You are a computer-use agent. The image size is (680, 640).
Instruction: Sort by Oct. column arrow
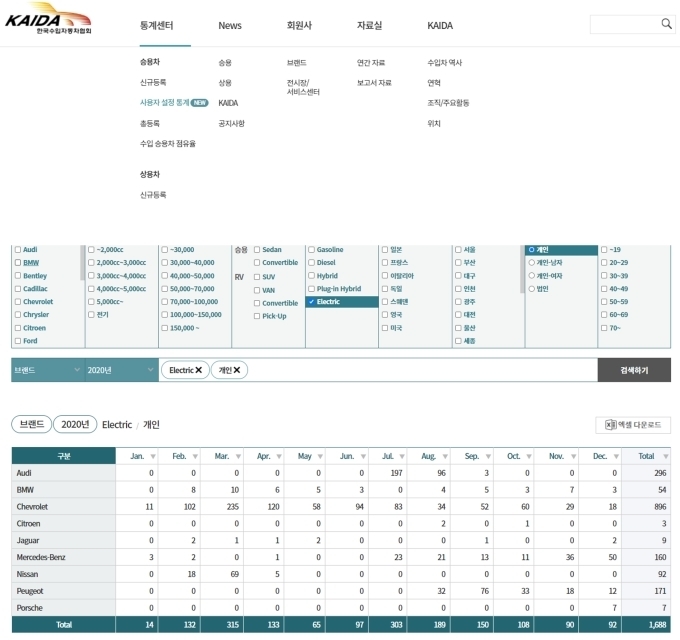tap(529, 457)
